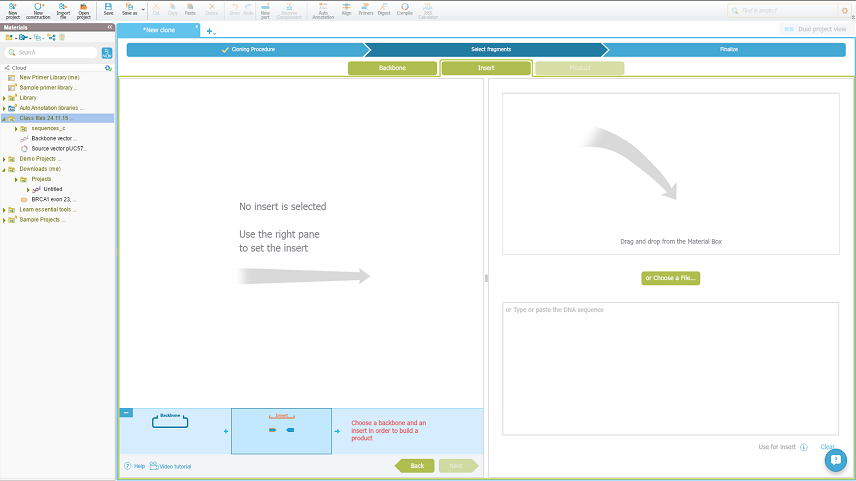856x481 pixels.
Task: Click the 'or Choose a File...' button
Action: click(670, 278)
